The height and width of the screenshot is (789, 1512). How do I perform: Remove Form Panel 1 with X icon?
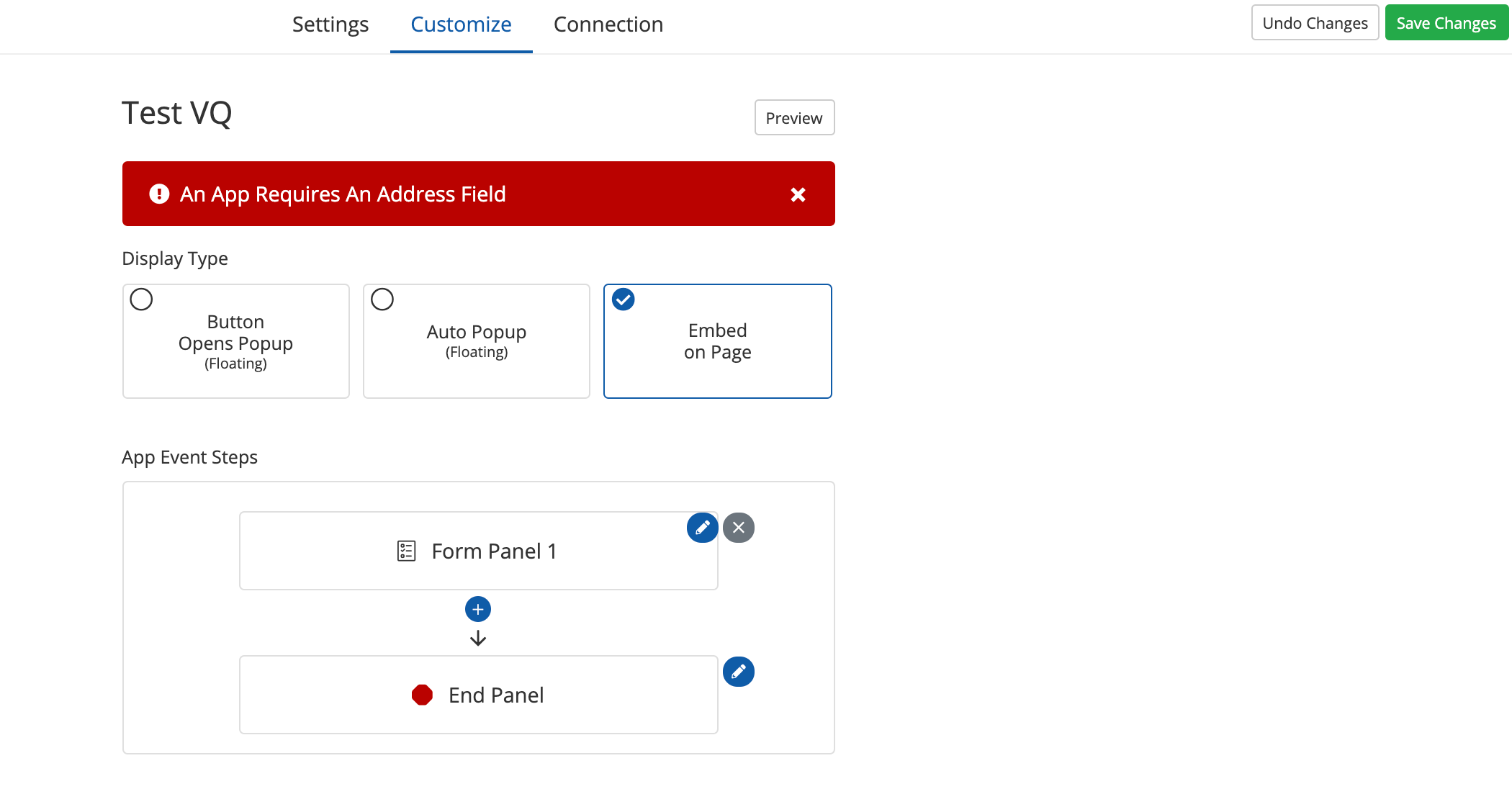(x=739, y=528)
